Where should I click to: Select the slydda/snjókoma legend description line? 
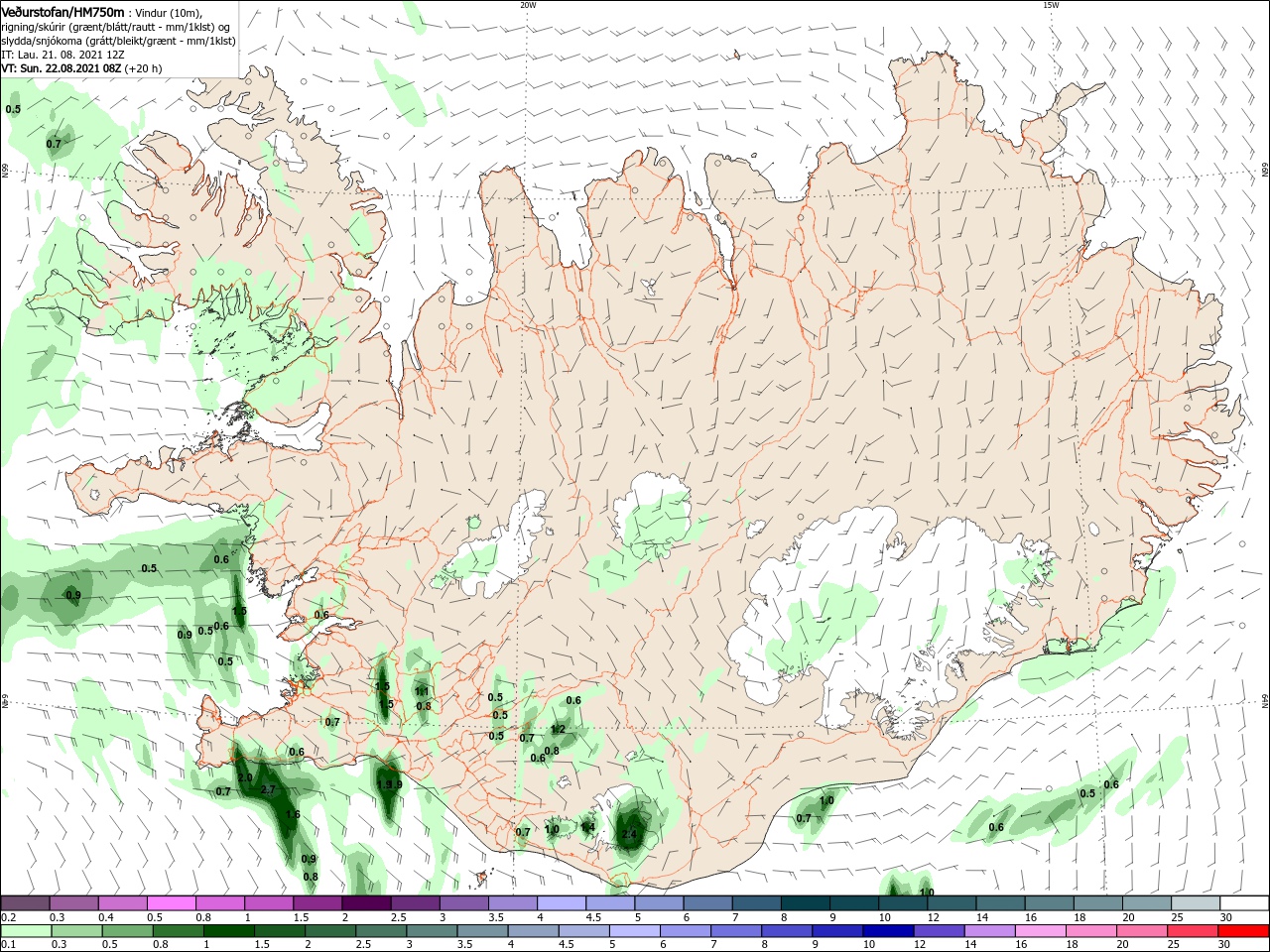click(118, 41)
